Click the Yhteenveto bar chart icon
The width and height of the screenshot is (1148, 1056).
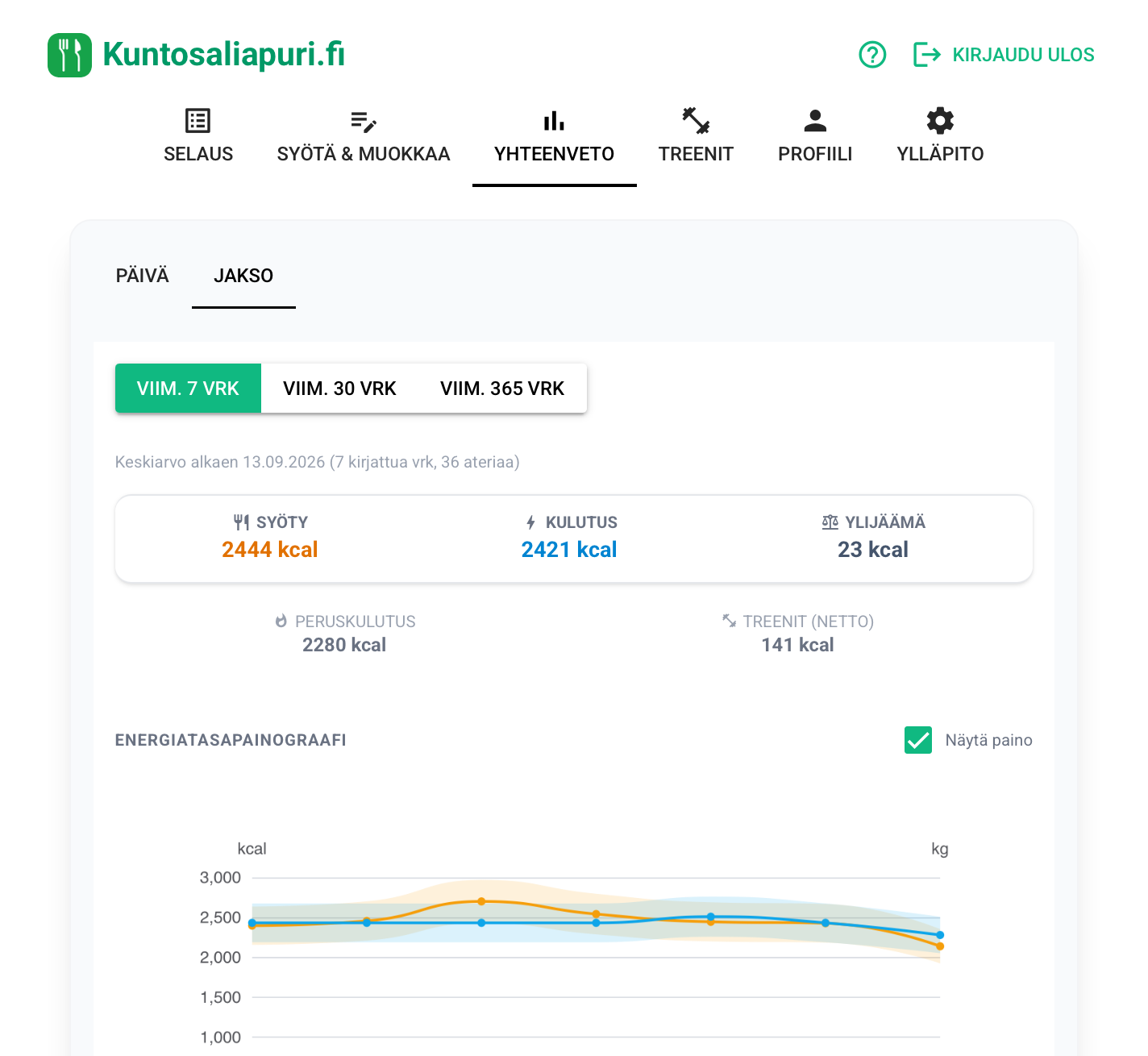coord(554,121)
